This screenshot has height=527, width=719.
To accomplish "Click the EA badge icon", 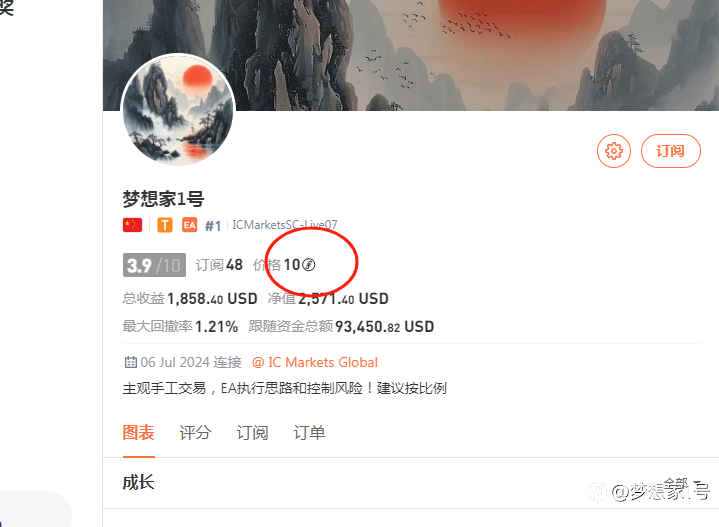I will coord(189,225).
